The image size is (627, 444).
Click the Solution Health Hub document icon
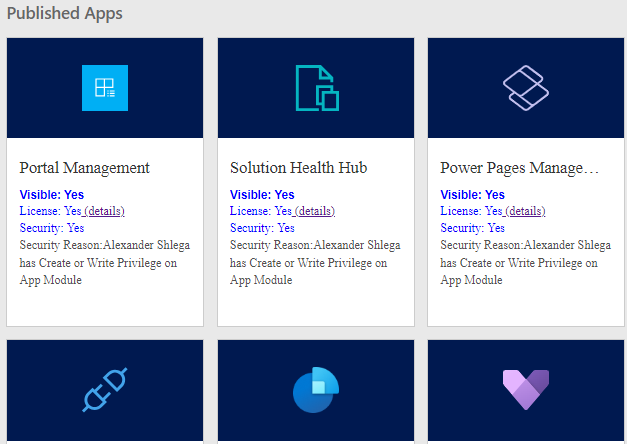tap(317, 88)
